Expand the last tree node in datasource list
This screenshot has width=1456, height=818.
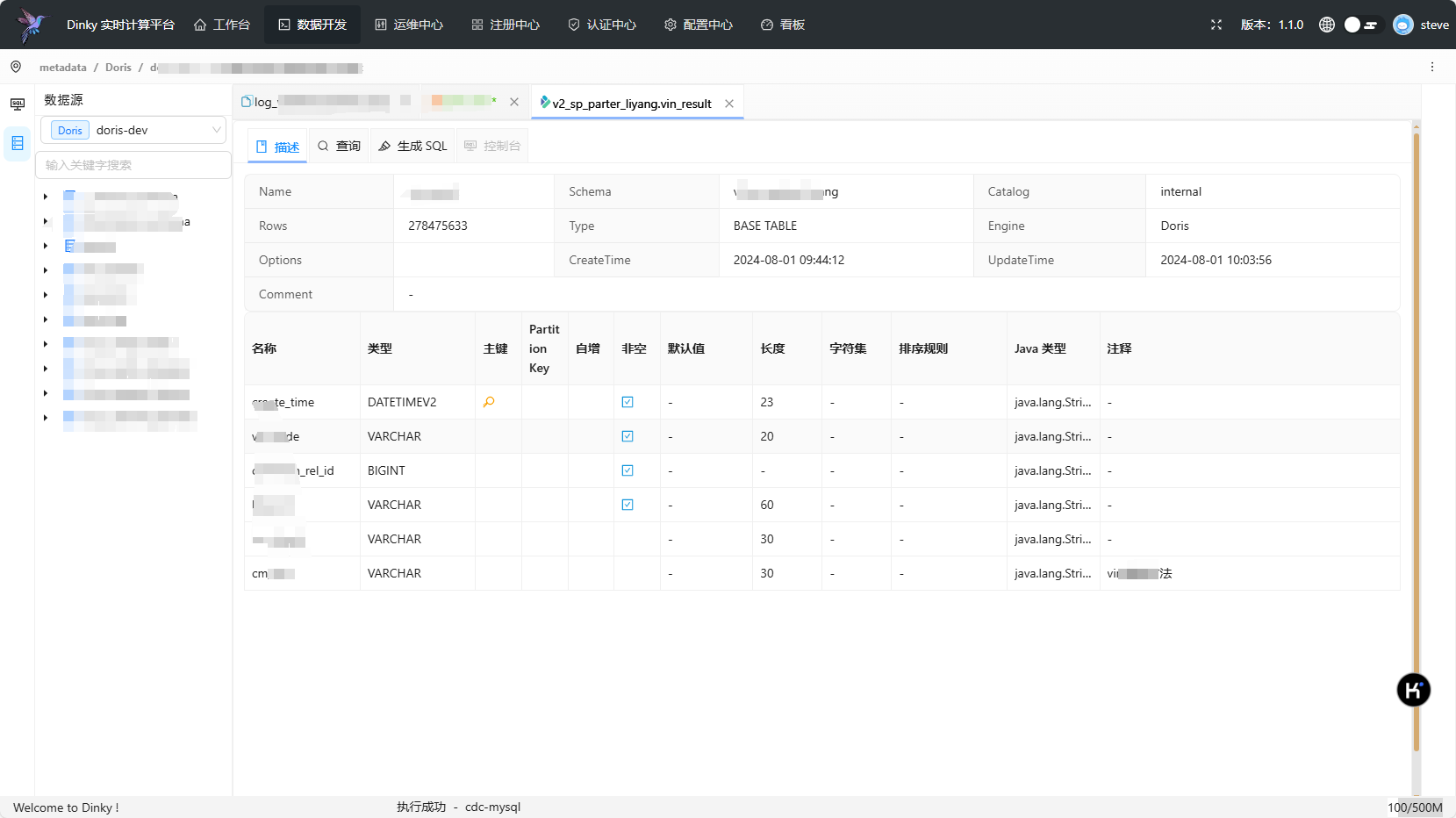click(x=46, y=418)
